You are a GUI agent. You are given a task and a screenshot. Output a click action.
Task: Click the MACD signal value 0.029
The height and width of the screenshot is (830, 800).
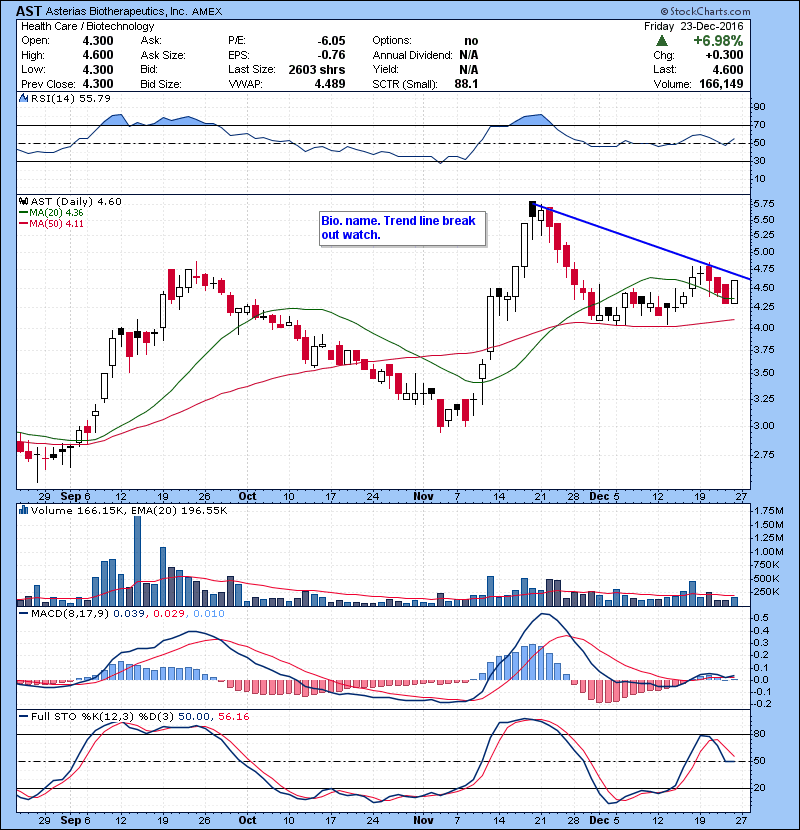169,614
